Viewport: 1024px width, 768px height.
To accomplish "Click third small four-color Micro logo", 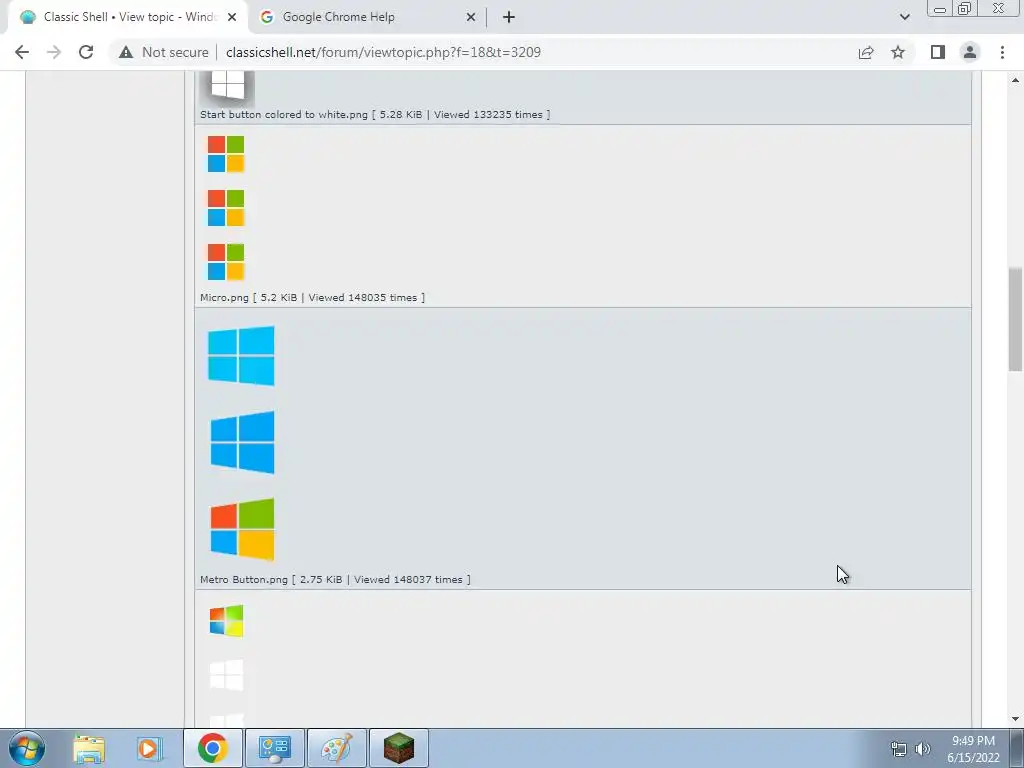I will click(x=226, y=262).
